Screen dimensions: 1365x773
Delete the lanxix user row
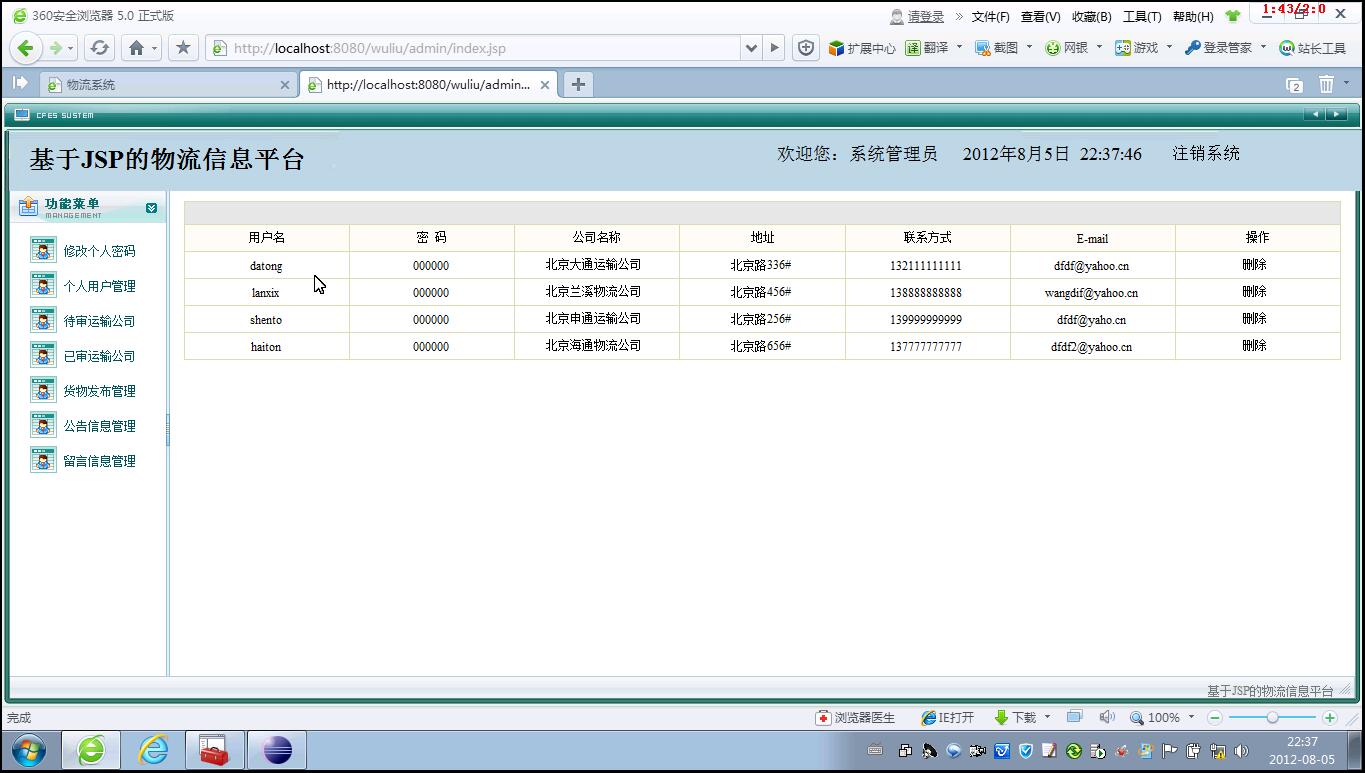point(1254,292)
